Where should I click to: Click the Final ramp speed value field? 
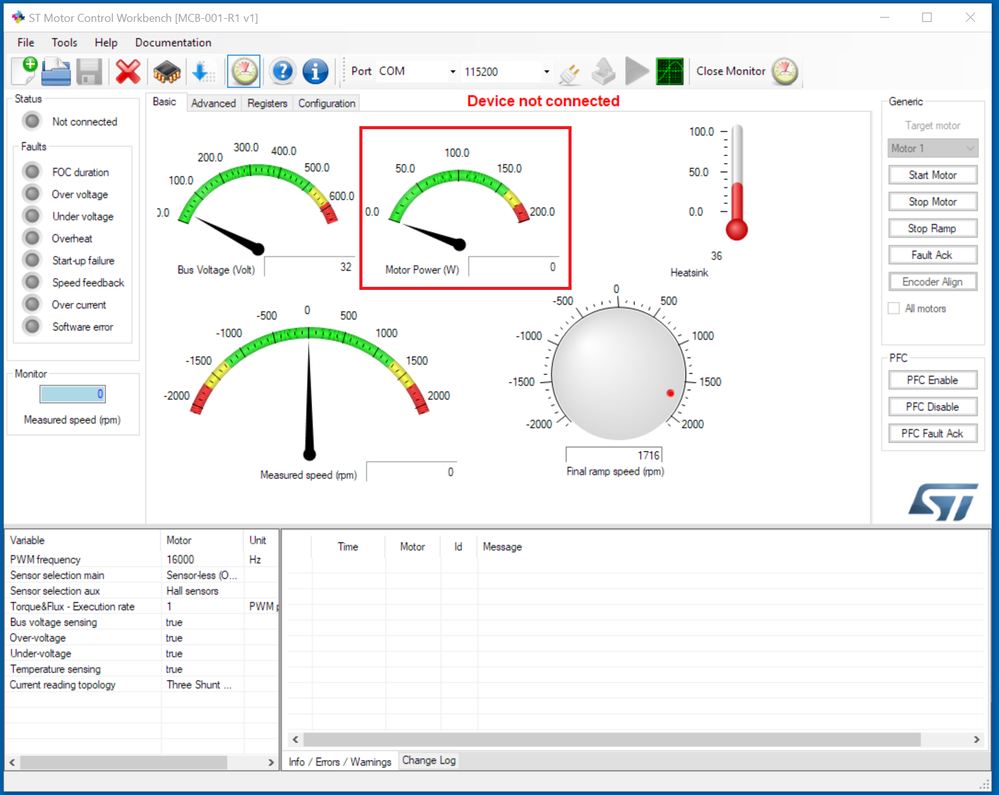(614, 455)
